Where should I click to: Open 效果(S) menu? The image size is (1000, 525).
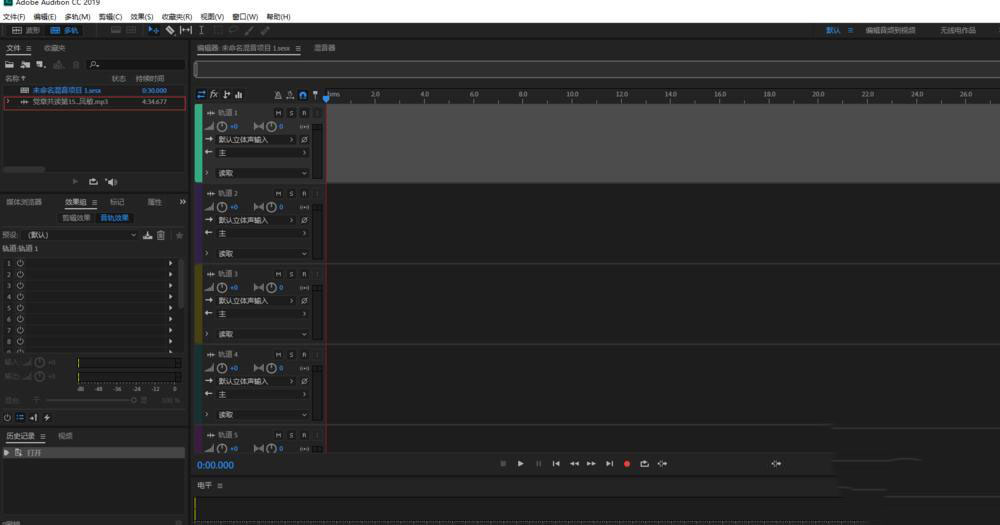click(142, 17)
